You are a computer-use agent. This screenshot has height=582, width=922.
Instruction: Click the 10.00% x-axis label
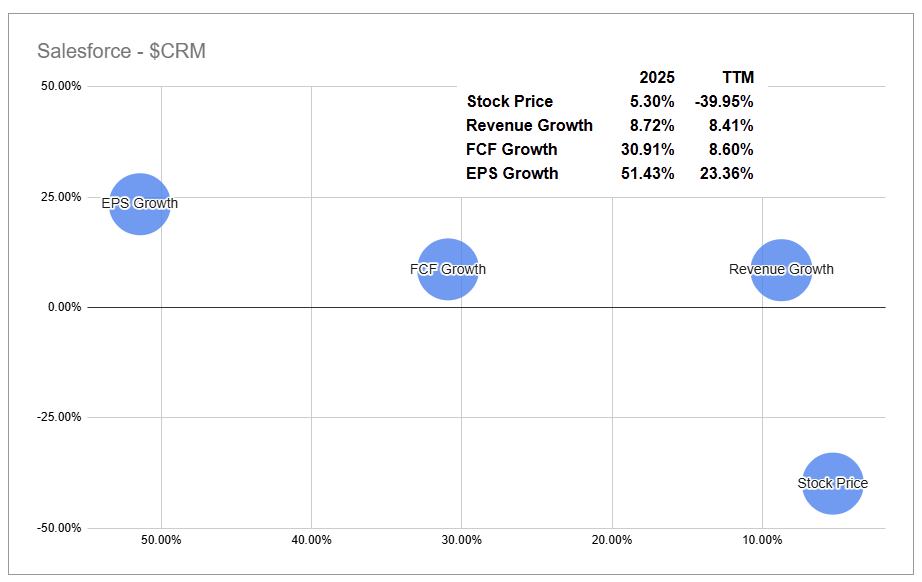click(x=762, y=540)
